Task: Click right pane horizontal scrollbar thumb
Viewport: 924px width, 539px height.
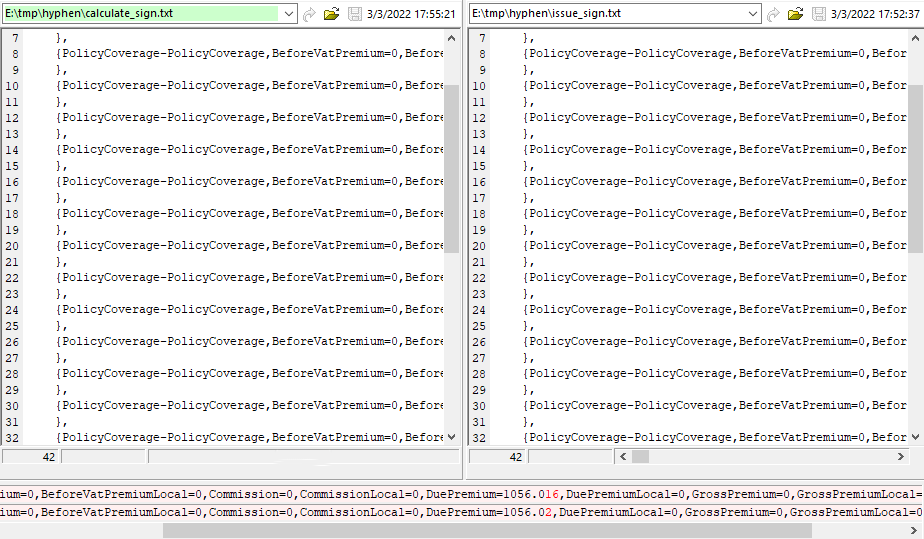Action: click(640, 456)
